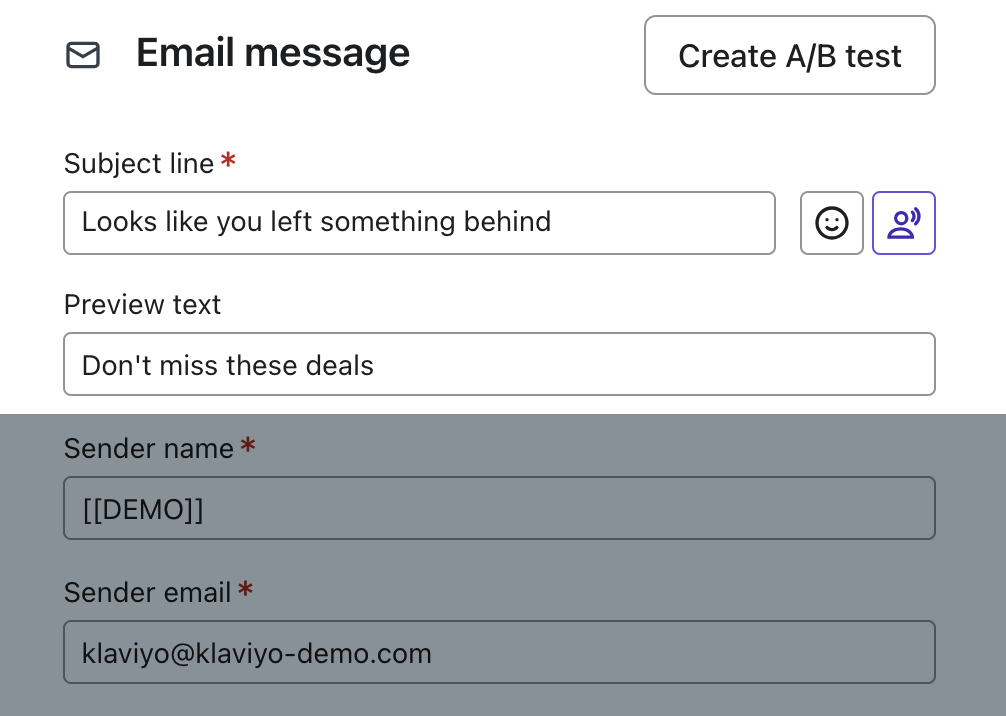The image size is (1006, 716).
Task: Focus the Preview text input field
Action: [x=499, y=365]
